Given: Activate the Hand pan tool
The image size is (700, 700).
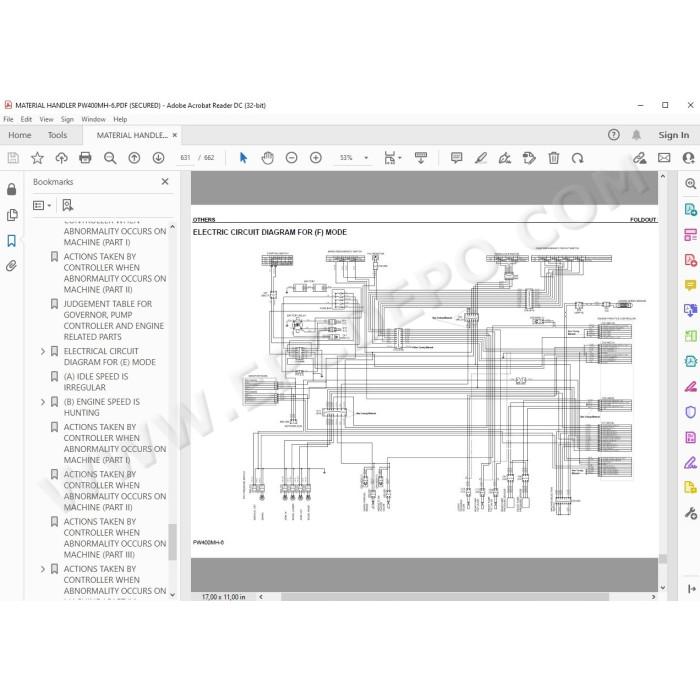Looking at the screenshot, I should (267, 158).
